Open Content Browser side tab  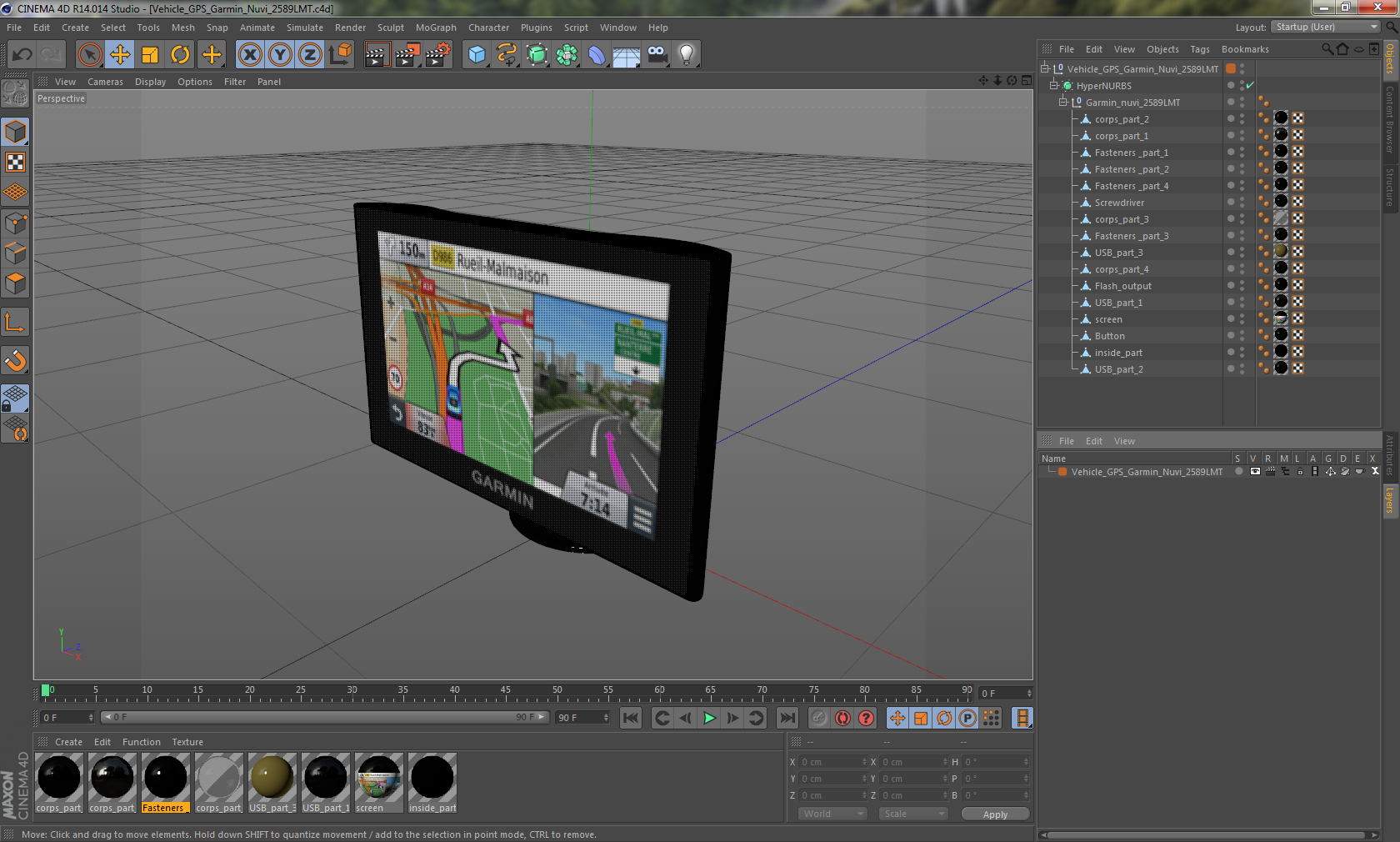click(1390, 118)
